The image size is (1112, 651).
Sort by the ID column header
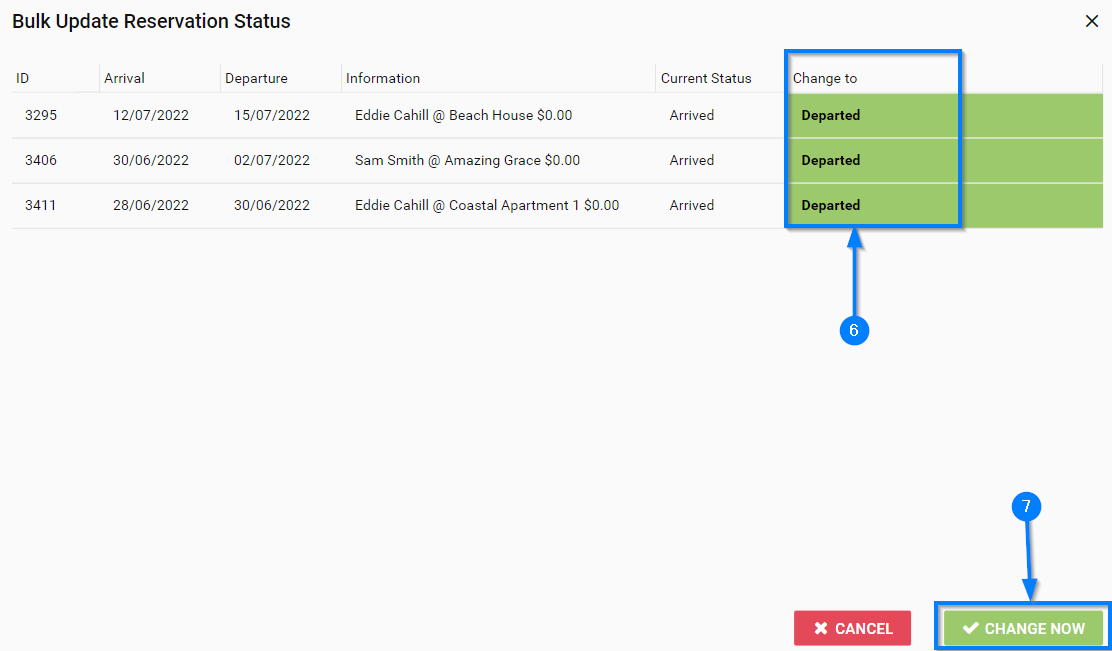pyautogui.click(x=22, y=78)
